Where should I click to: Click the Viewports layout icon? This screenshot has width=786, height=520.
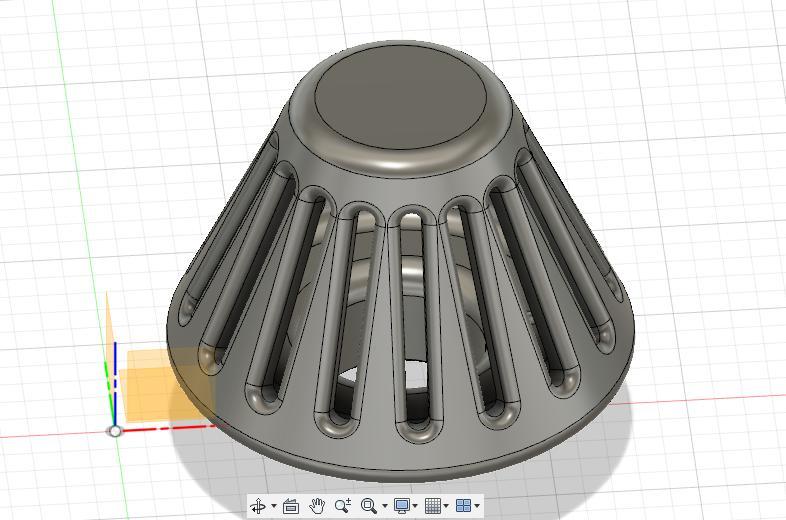pyautogui.click(x=464, y=506)
